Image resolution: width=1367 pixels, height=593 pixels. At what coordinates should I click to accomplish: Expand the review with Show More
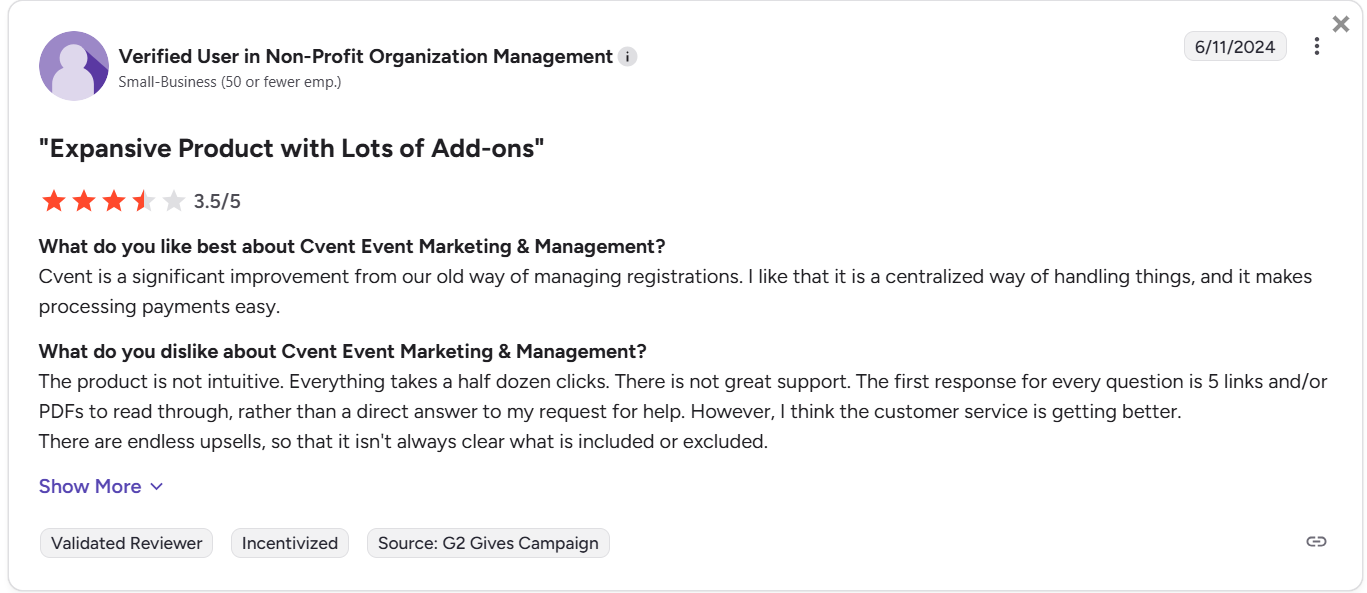click(x=90, y=487)
